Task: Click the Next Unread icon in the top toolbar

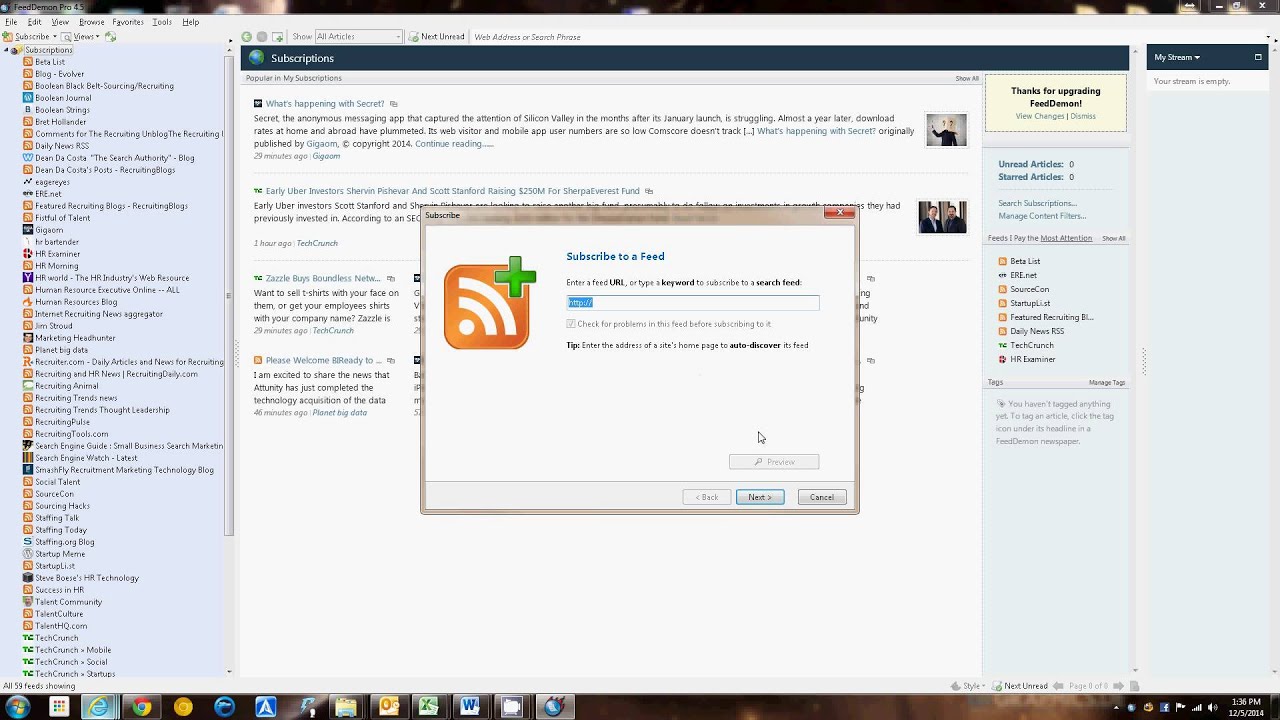Action: (x=412, y=37)
